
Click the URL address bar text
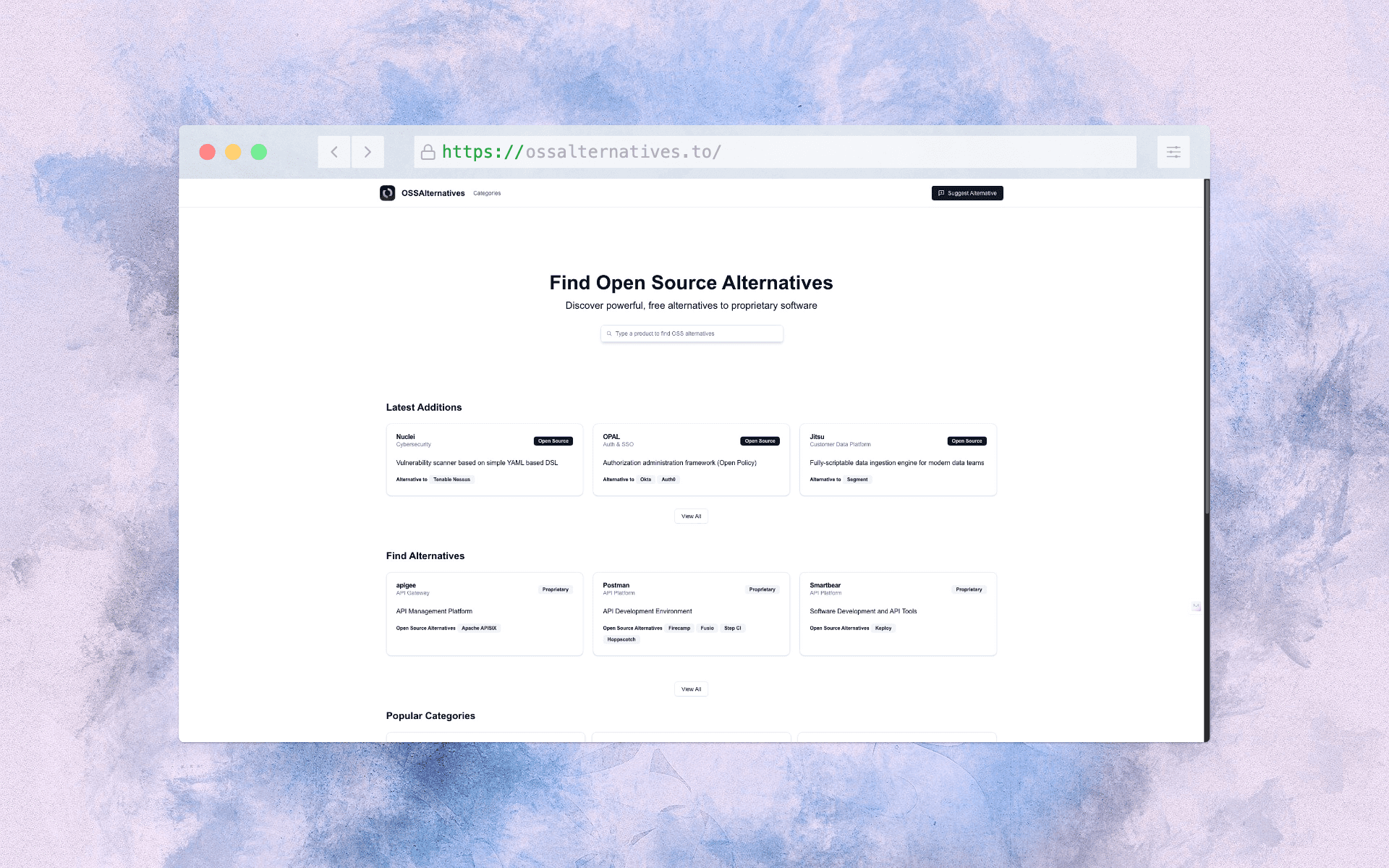(x=581, y=152)
